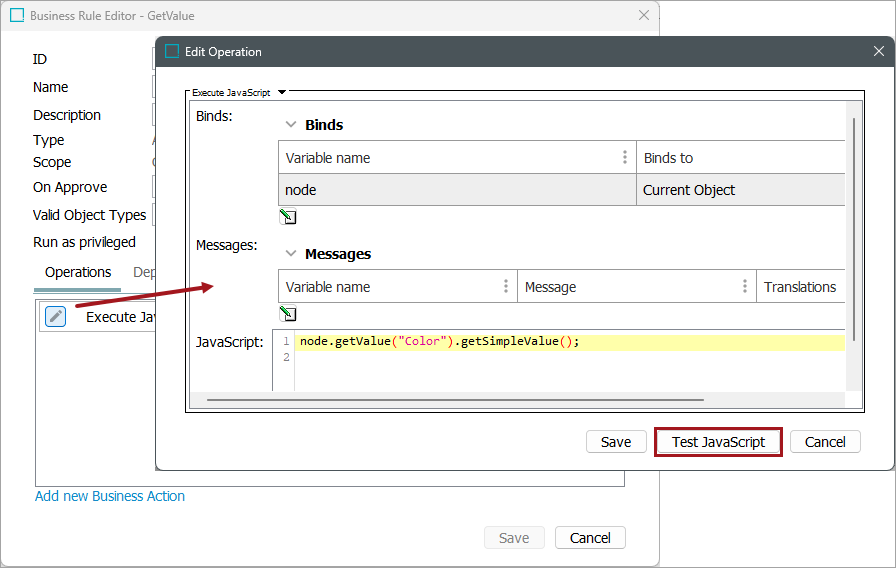
Task: Collapse the Messages section
Action: coord(291,254)
